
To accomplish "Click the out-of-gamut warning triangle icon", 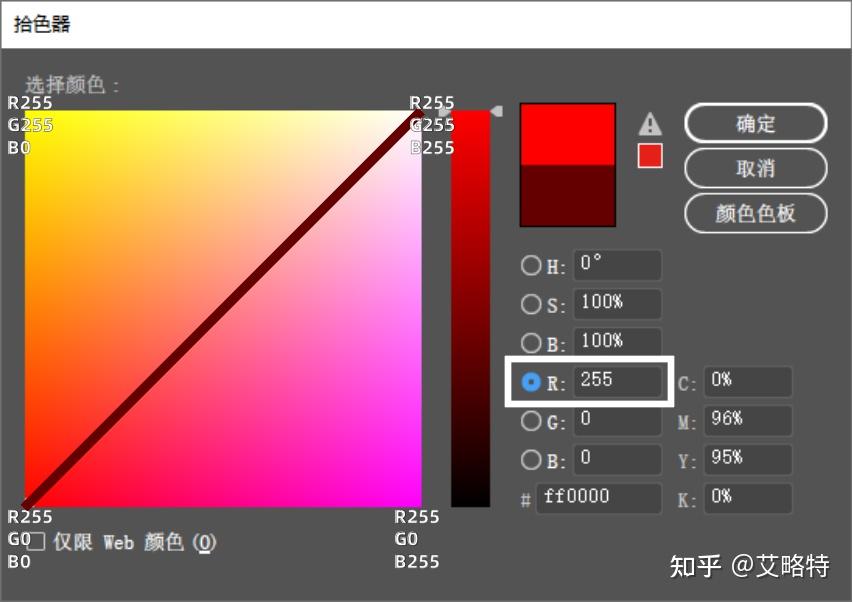I will [649, 124].
